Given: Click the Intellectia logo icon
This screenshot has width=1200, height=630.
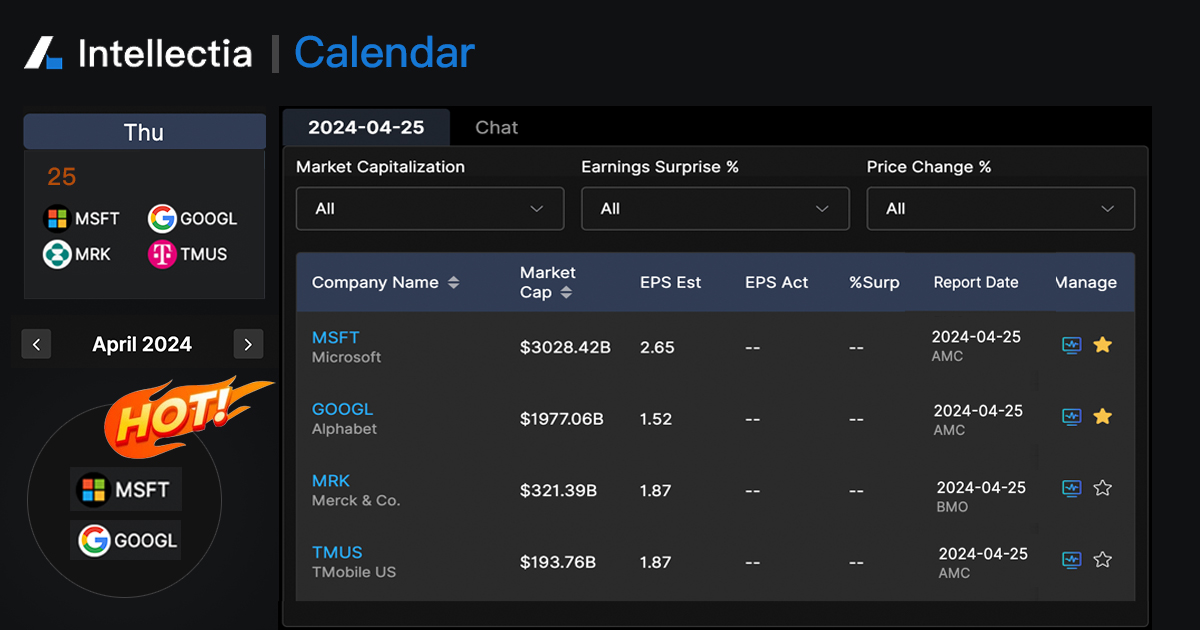Looking at the screenshot, I should 44,53.
